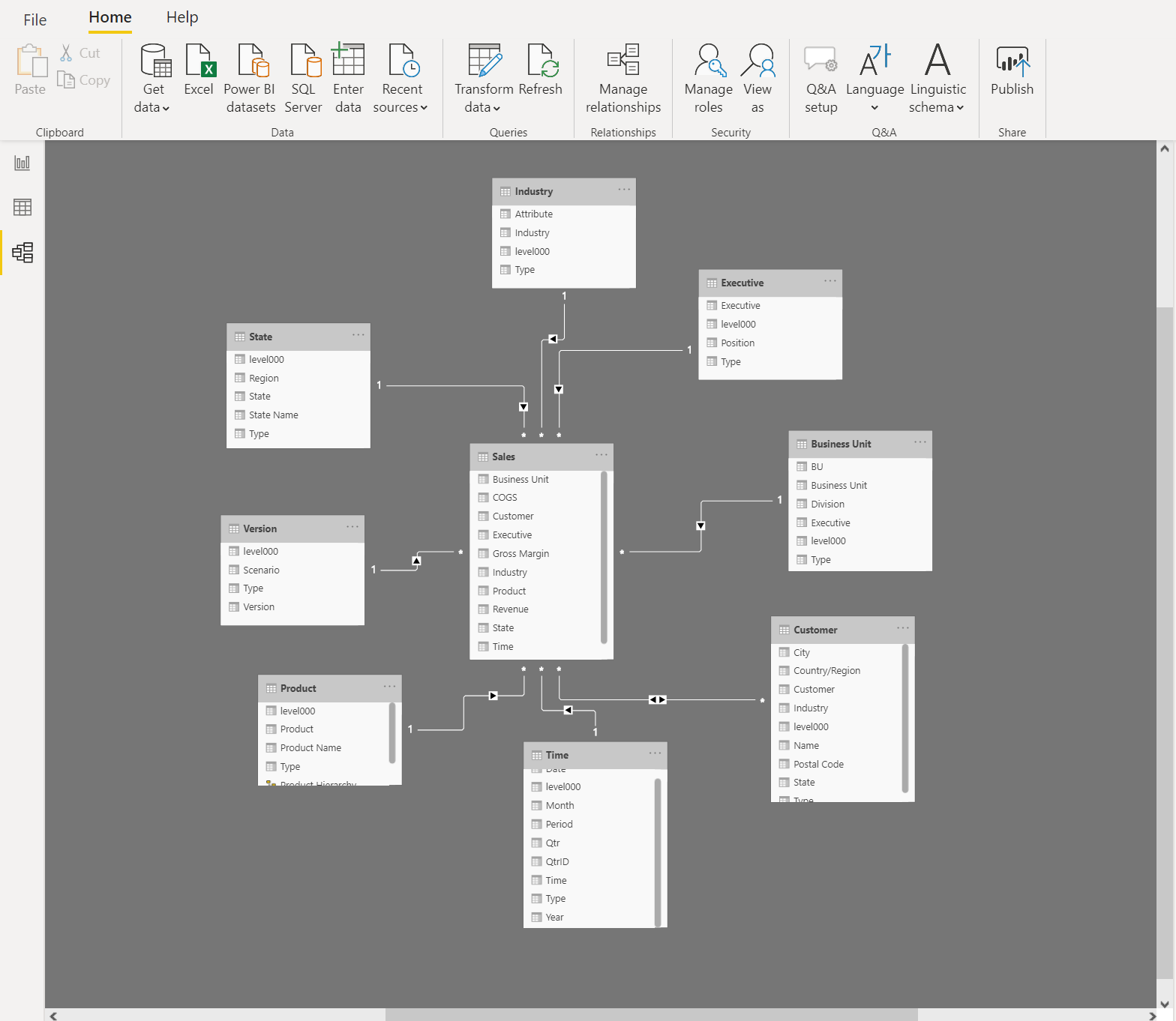
Task: Open the Report view in sidebar
Action: pyautogui.click(x=22, y=163)
